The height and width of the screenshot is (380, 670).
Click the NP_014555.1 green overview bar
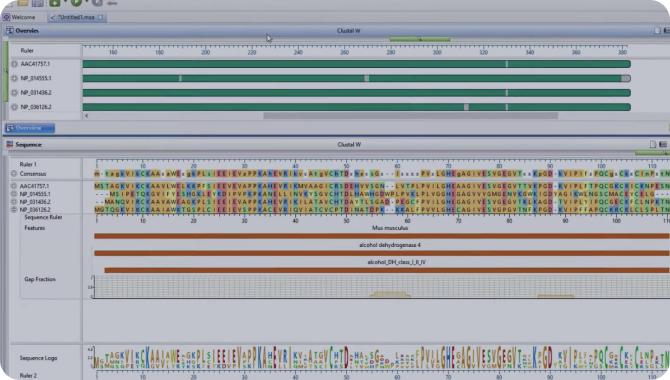click(x=356, y=78)
